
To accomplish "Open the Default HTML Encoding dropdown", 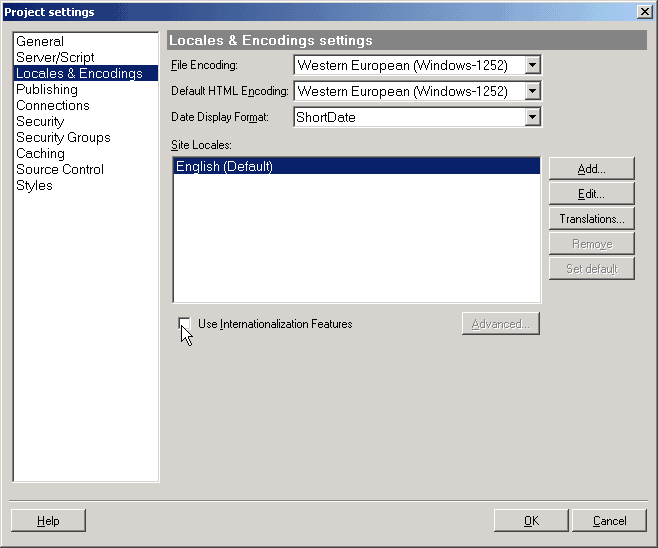I will [x=533, y=92].
